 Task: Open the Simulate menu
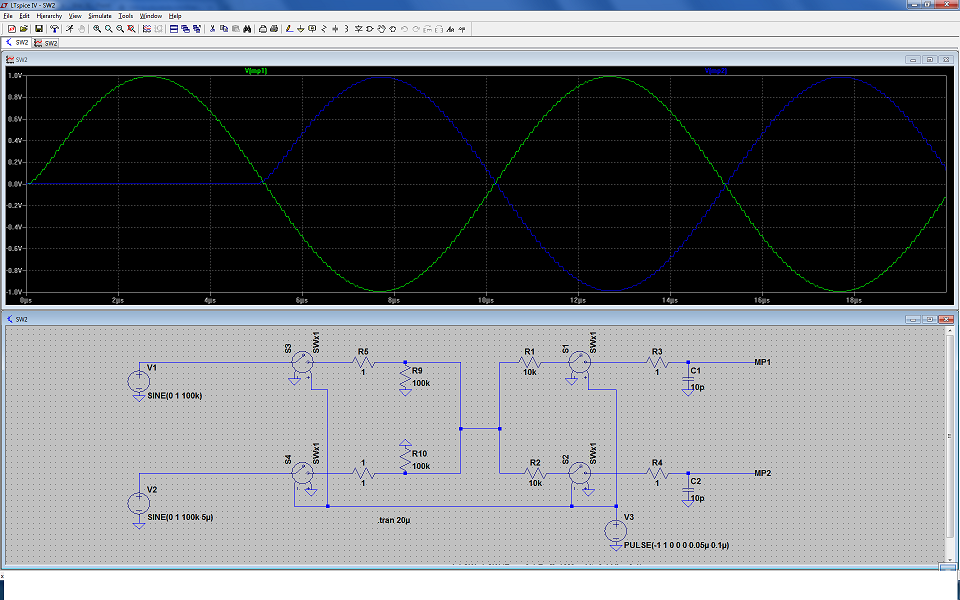point(99,16)
